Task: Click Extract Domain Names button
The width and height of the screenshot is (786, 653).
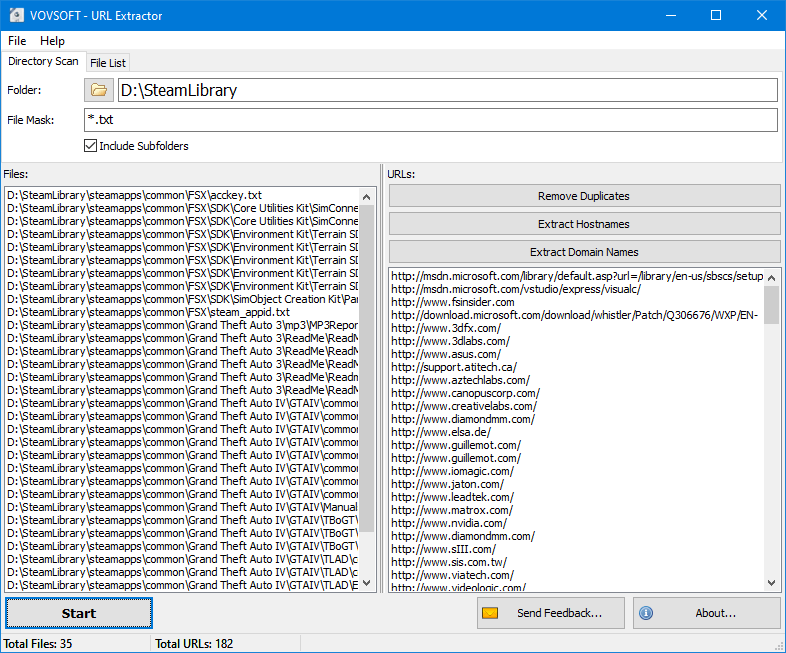Action: pos(584,252)
